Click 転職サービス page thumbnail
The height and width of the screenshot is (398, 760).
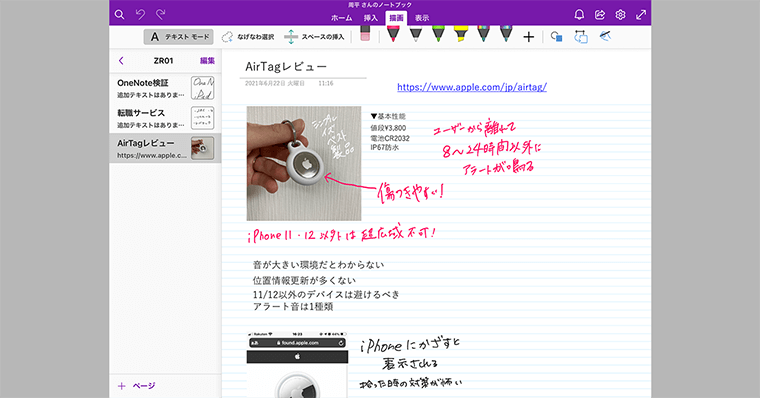[203, 118]
